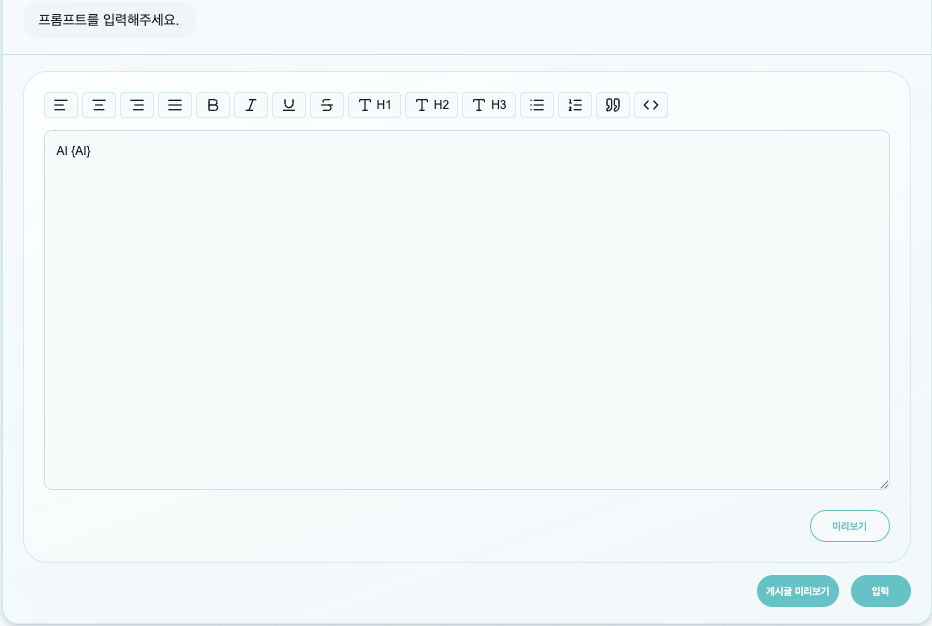This screenshot has height=626, width=932.
Task: Click inside the prompt text area
Action: pyautogui.click(x=467, y=310)
